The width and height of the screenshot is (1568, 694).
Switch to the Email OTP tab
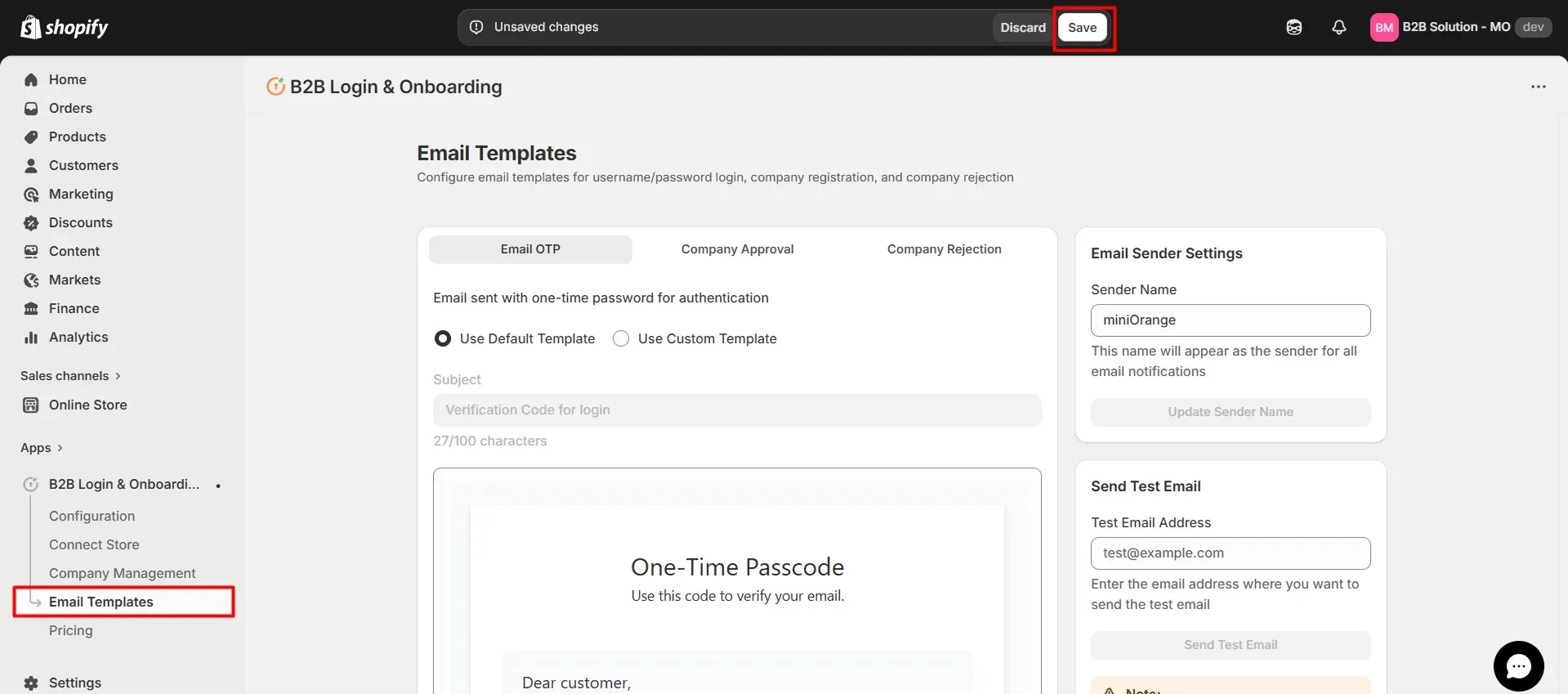[530, 249]
